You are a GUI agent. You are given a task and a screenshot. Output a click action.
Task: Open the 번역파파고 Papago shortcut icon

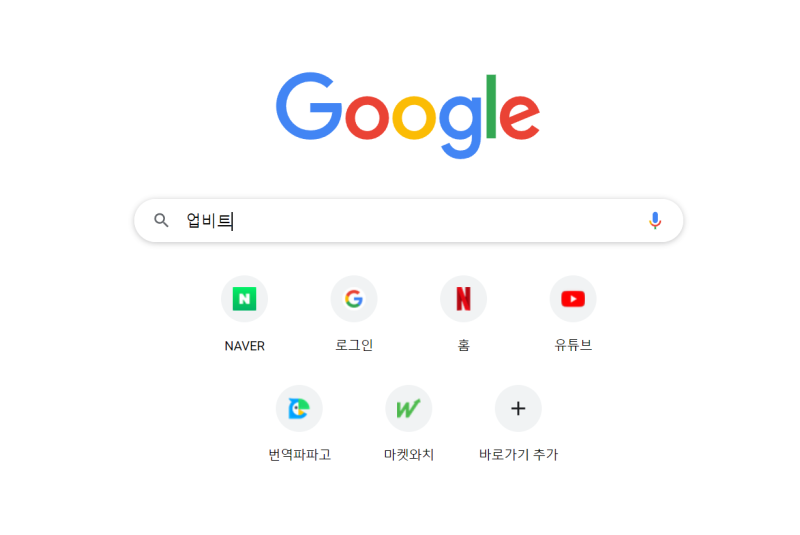click(x=299, y=409)
